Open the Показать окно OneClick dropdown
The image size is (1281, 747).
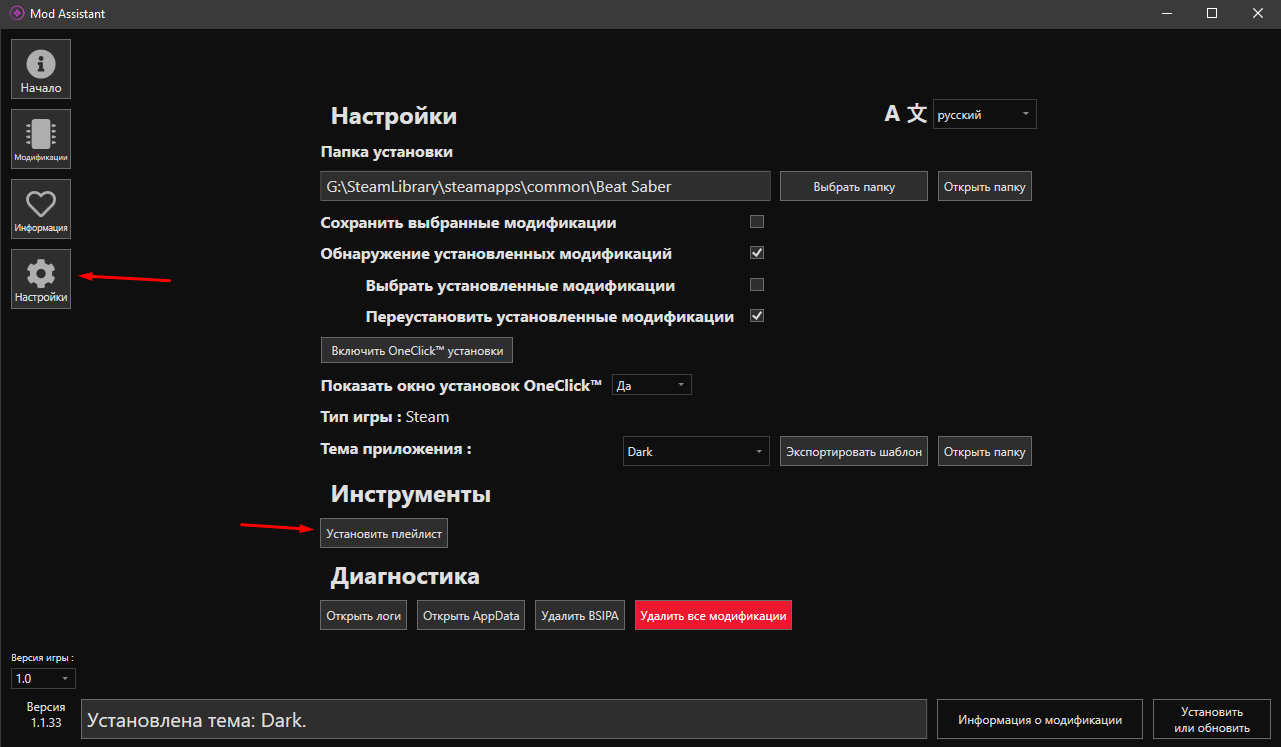(x=651, y=384)
